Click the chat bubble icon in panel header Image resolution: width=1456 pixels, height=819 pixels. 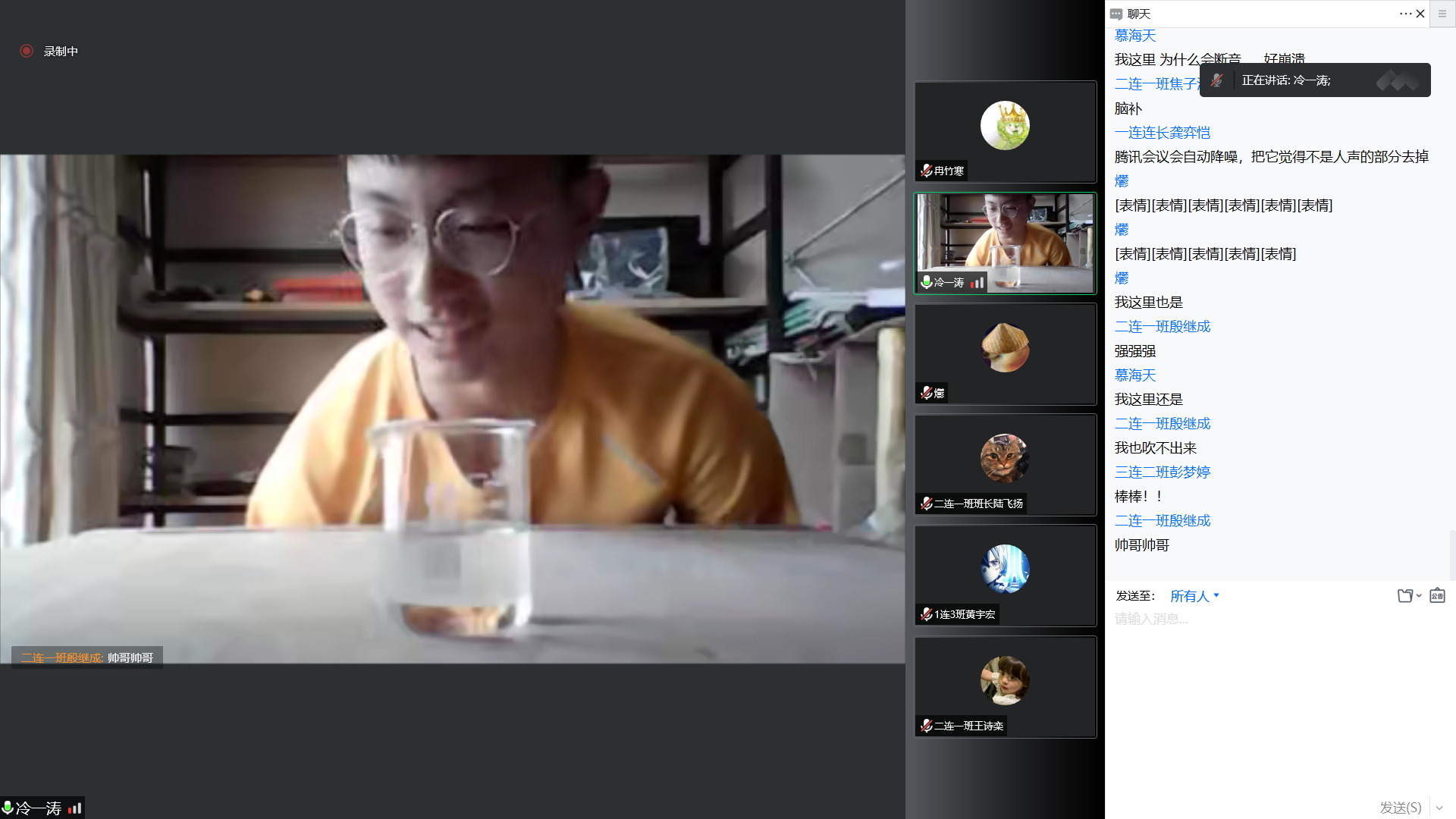click(x=1116, y=14)
